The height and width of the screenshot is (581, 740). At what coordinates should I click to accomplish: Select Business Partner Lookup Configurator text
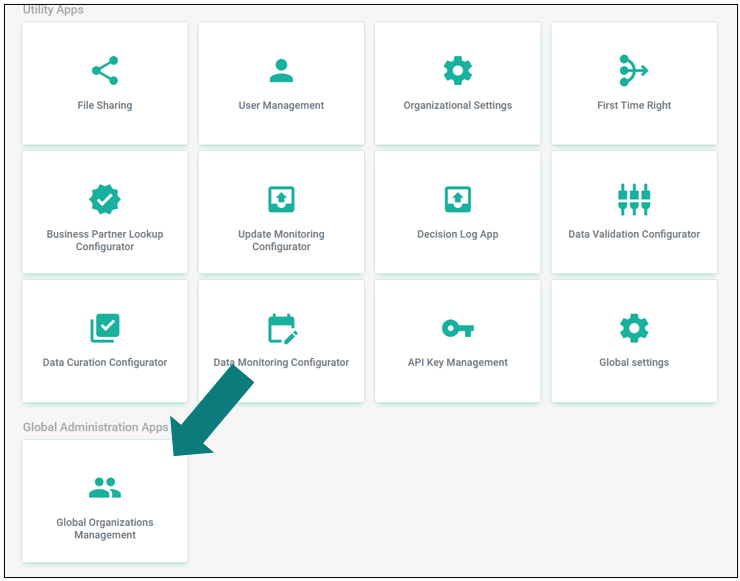[x=105, y=240]
